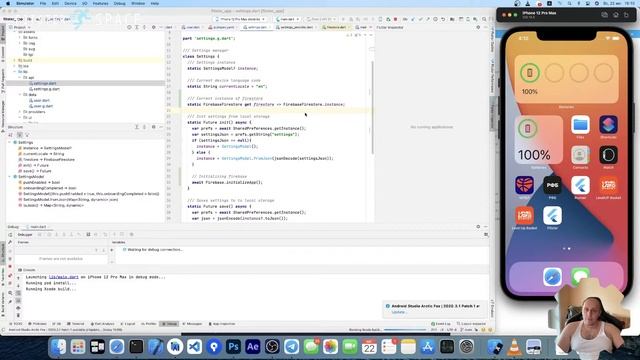Open the Files app on the iPhone simulator
The image size is (640, 360).
tap(580, 125)
